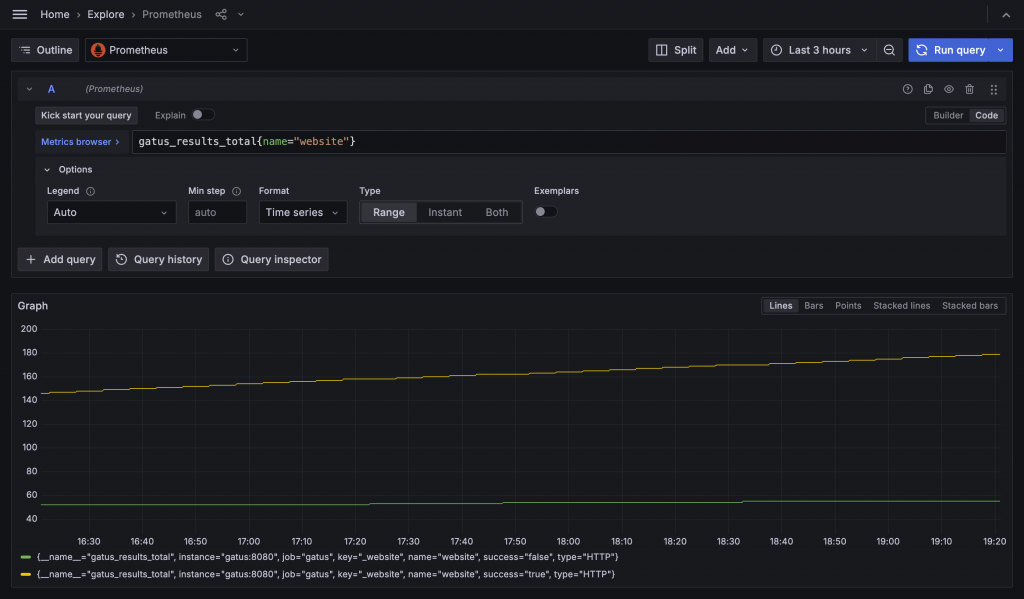The height and width of the screenshot is (599, 1024).
Task: Hide query A with the eye icon
Action: click(949, 89)
